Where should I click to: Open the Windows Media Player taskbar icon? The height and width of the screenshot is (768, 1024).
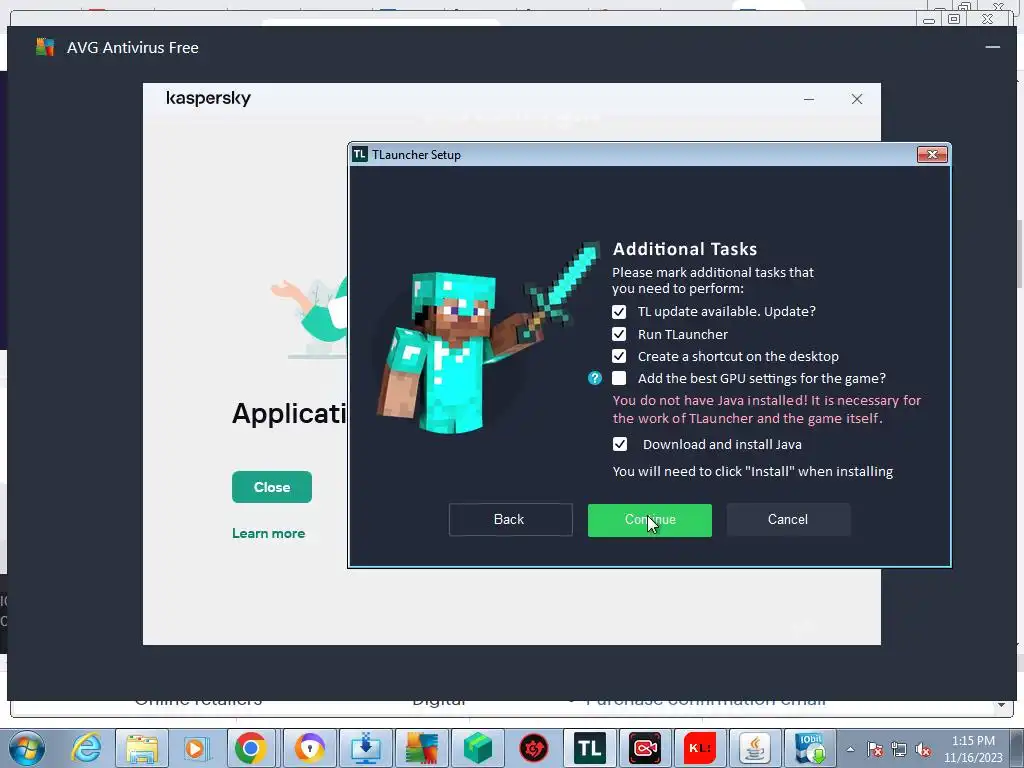195,748
